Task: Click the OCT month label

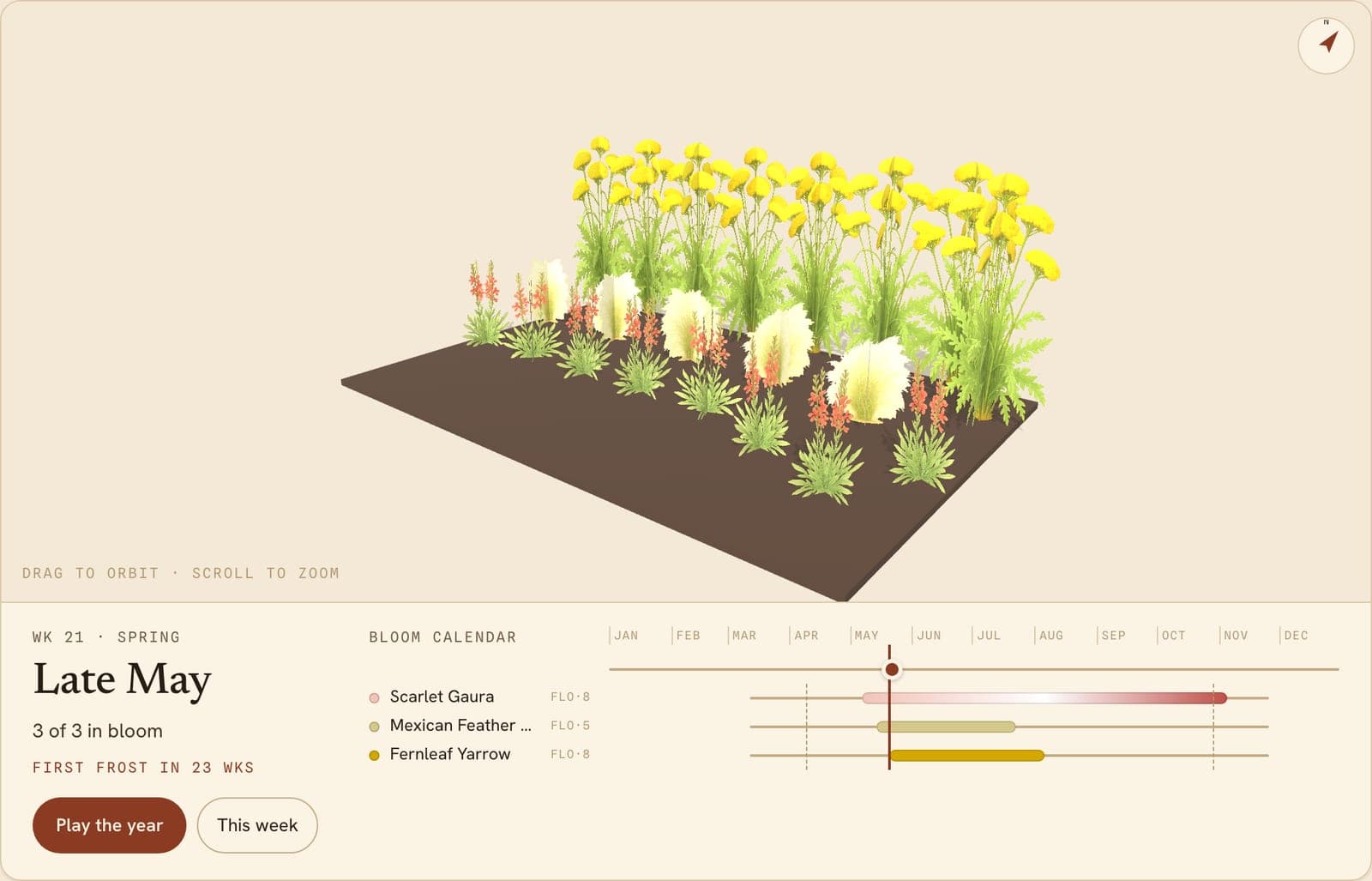Action: pos(1173,636)
